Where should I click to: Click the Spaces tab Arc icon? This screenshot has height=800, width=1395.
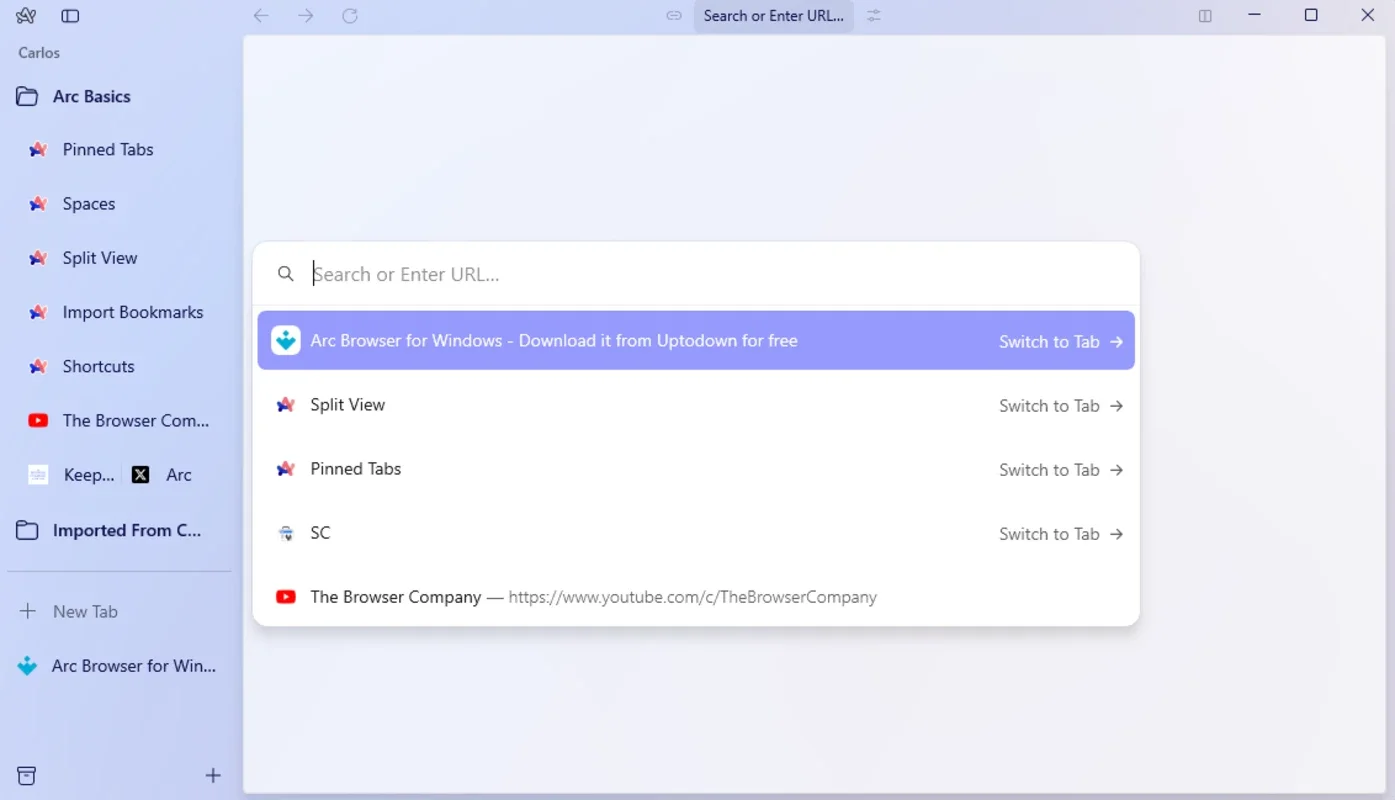(38, 204)
